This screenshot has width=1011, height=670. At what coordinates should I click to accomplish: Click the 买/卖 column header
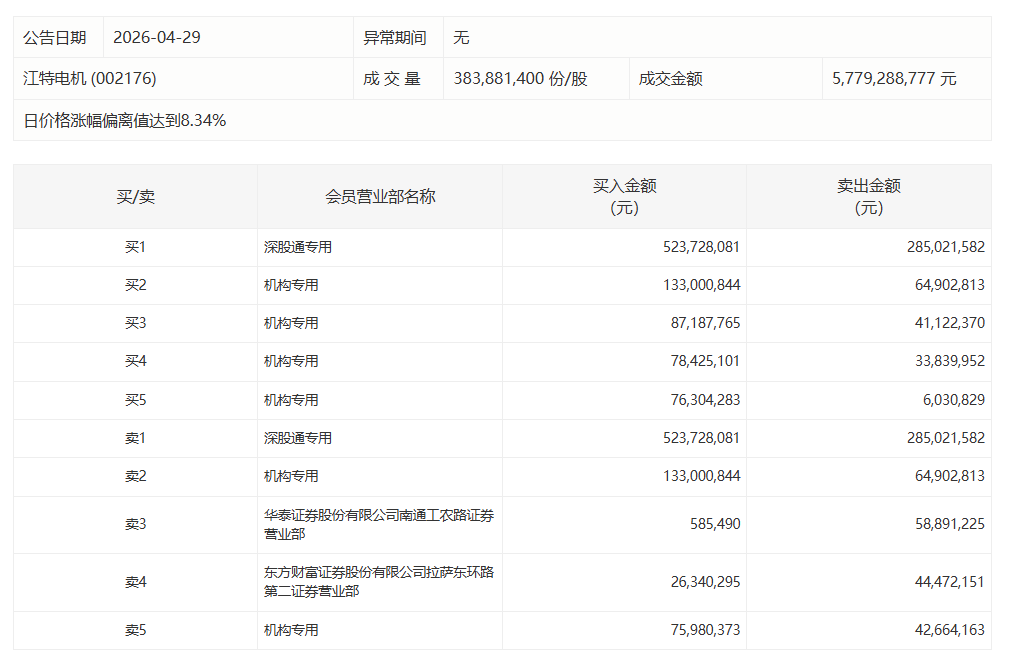135,197
